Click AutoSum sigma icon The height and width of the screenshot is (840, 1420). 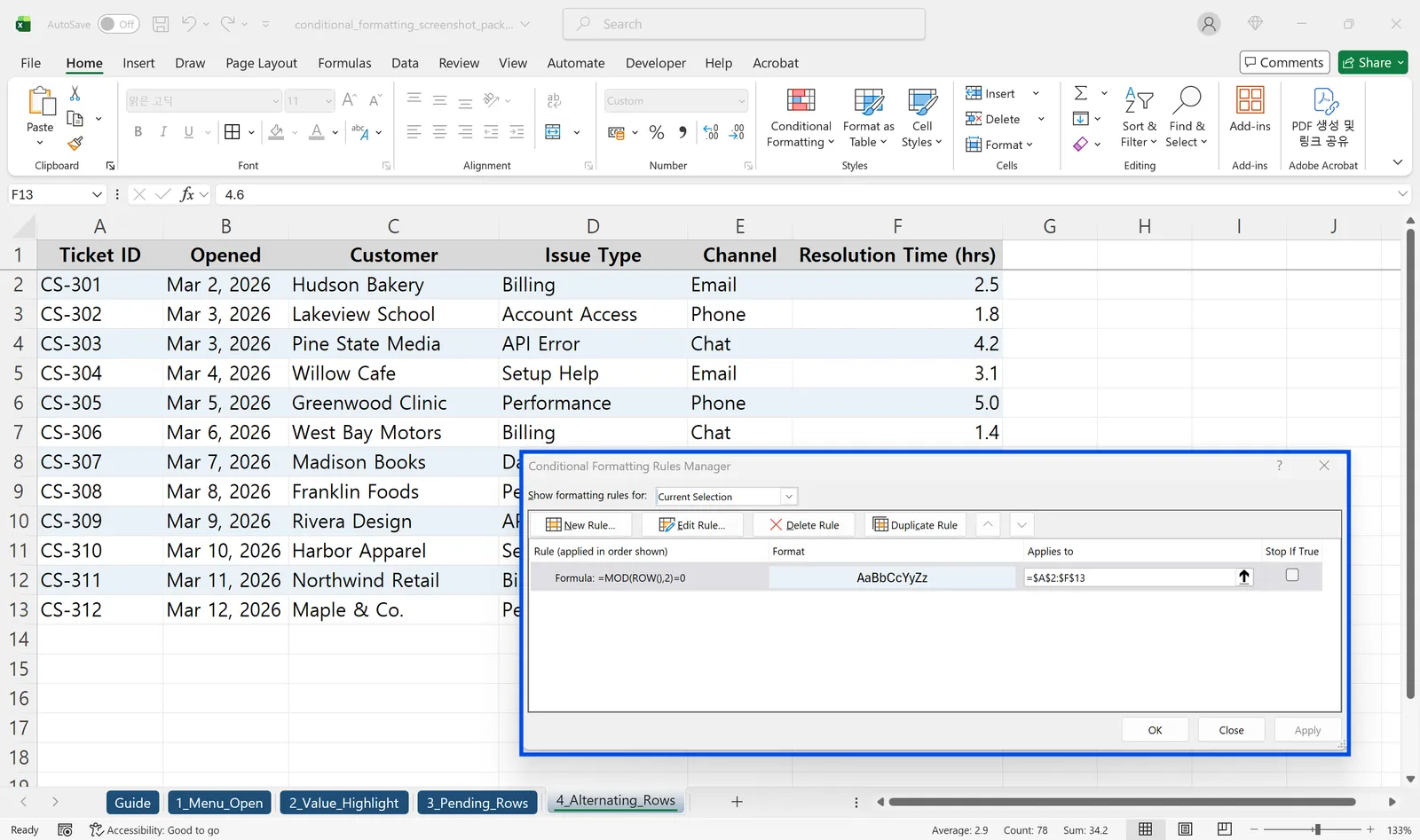[x=1081, y=93]
